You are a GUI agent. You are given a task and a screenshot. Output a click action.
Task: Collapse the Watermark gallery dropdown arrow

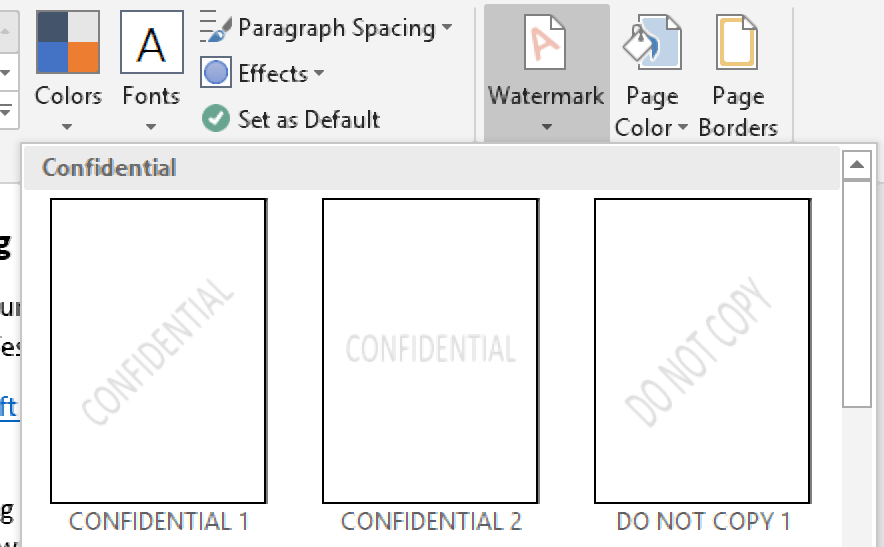point(546,127)
